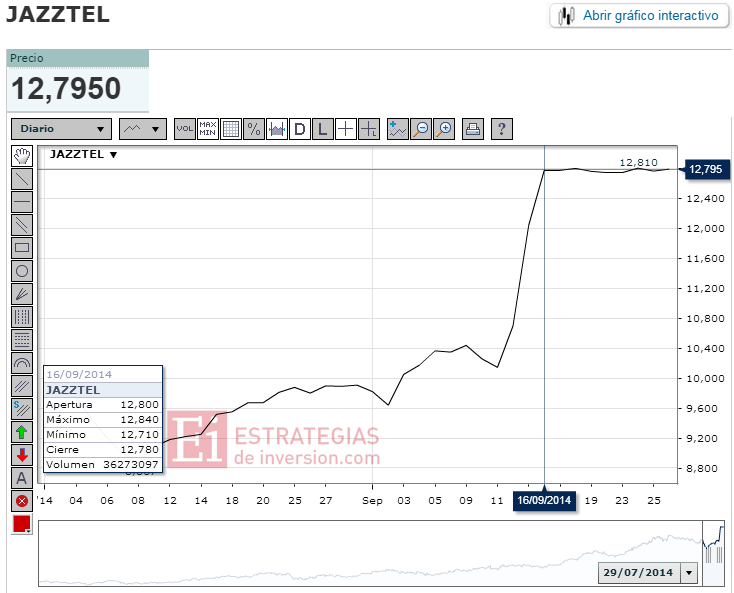
Task: Select the fan lines tool
Action: point(22,294)
